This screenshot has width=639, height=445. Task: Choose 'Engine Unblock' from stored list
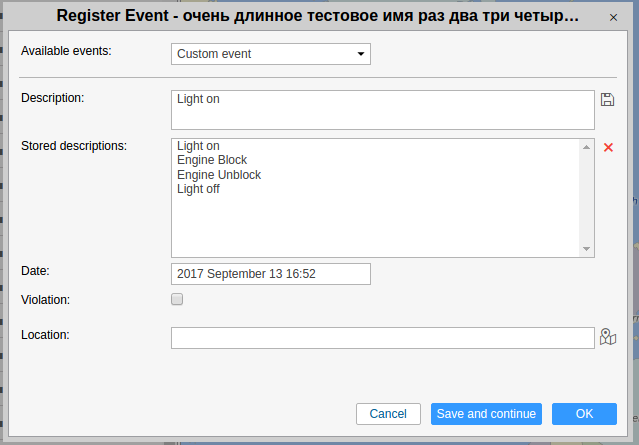point(219,175)
